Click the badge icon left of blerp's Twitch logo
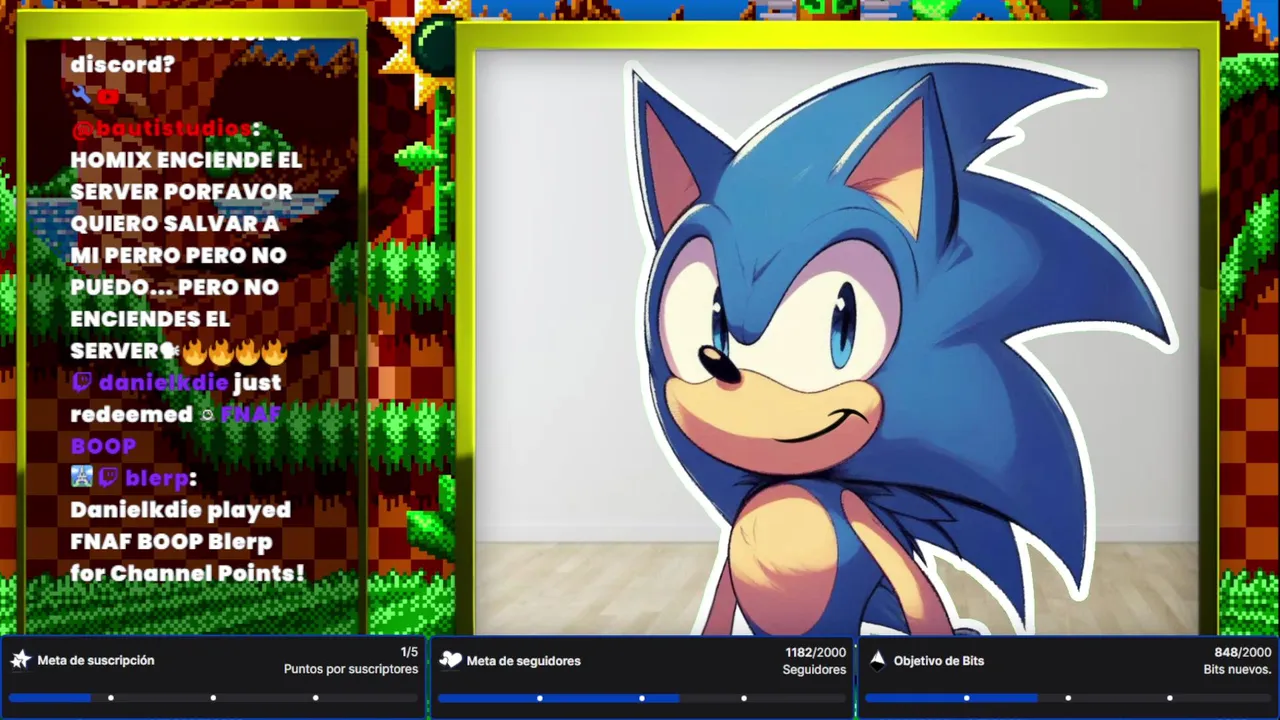Viewport: 1280px width, 720px height. point(81,478)
